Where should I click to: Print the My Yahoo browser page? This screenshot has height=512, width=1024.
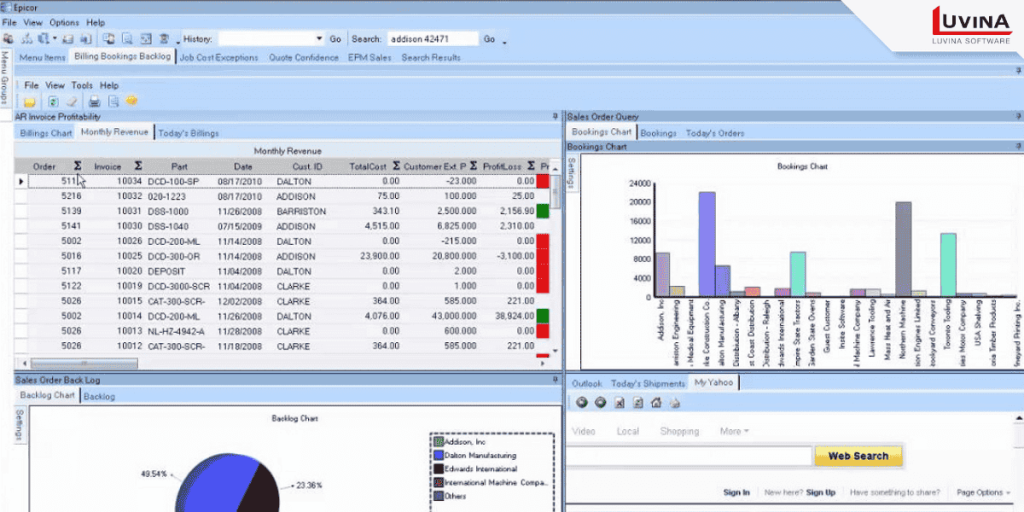pos(675,403)
